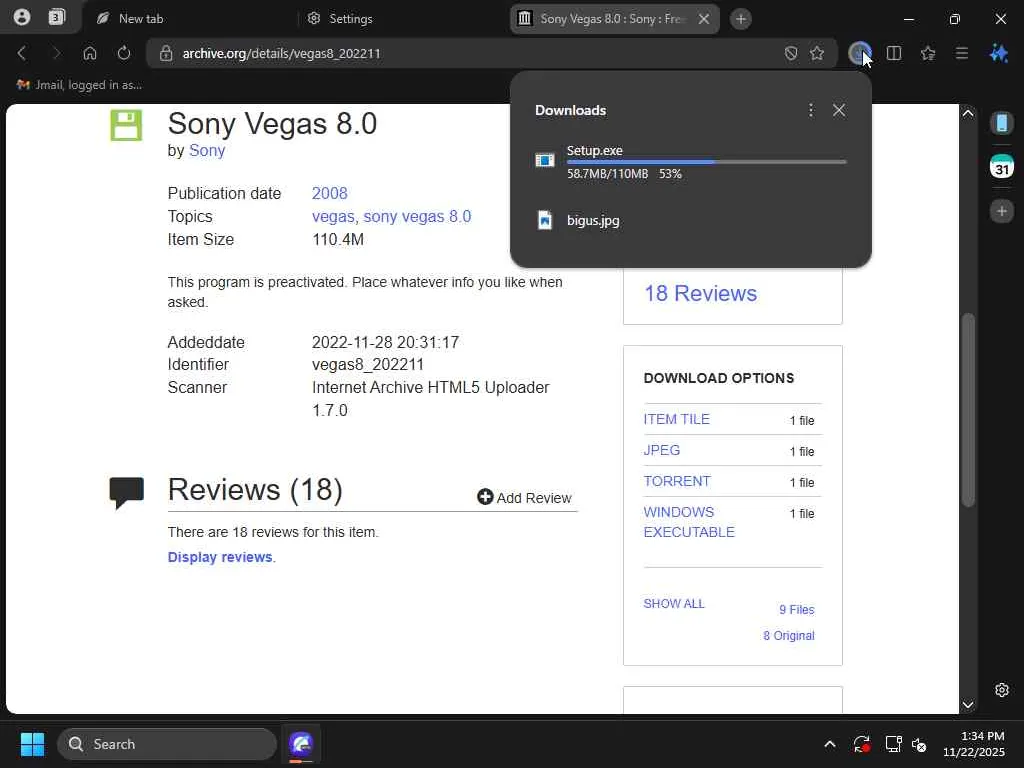The width and height of the screenshot is (1024, 768).
Task: Click the browser icon in taskbar
Action: tap(301, 744)
